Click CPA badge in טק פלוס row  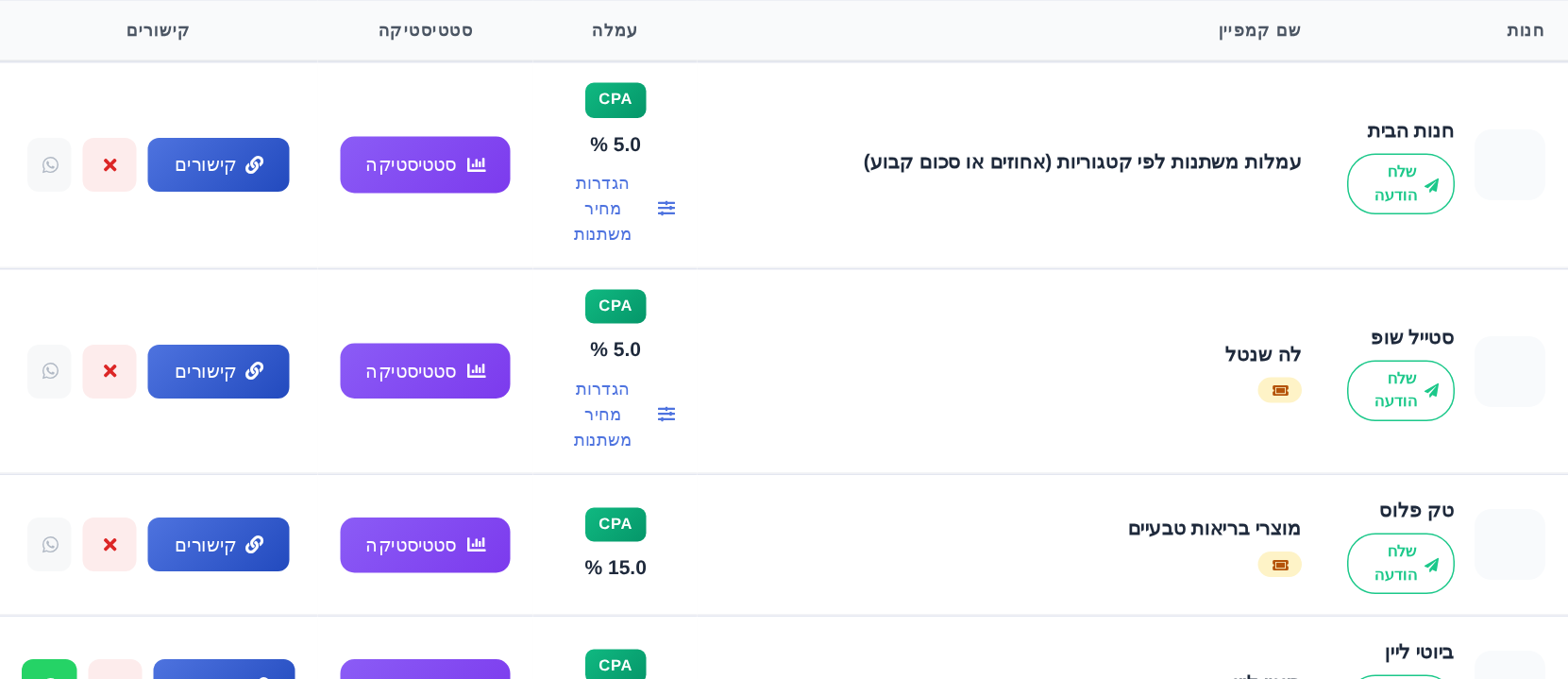pos(615,524)
